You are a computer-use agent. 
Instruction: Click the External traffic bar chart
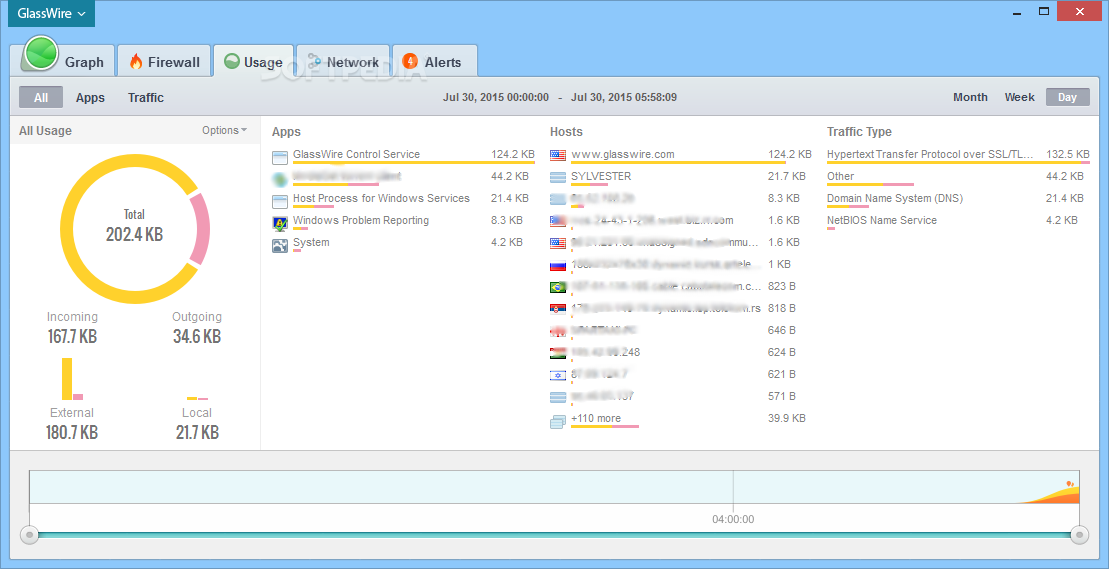point(72,379)
